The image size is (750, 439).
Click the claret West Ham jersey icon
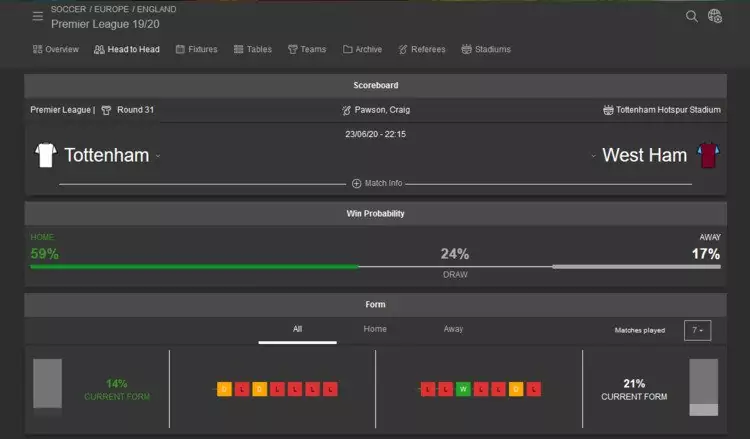tap(708, 155)
